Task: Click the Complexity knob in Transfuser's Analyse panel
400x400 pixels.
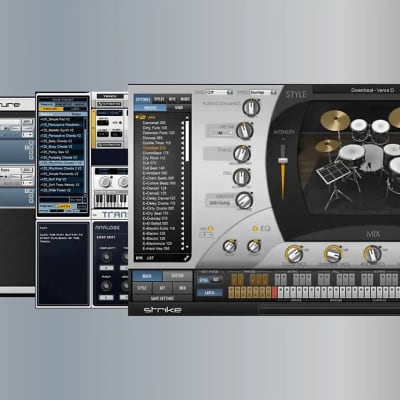Action: click(x=106, y=257)
